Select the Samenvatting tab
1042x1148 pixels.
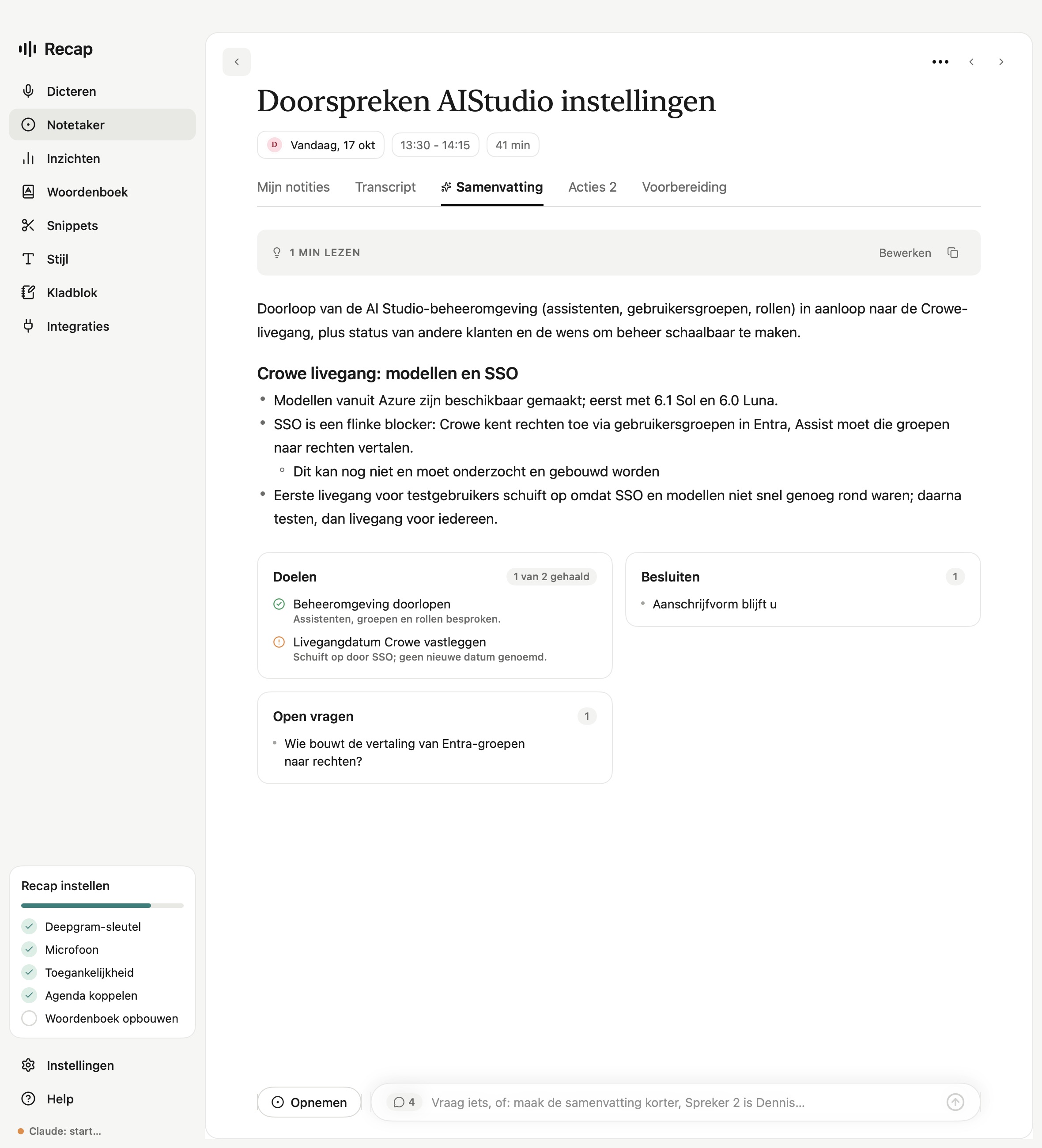pyautogui.click(x=492, y=187)
